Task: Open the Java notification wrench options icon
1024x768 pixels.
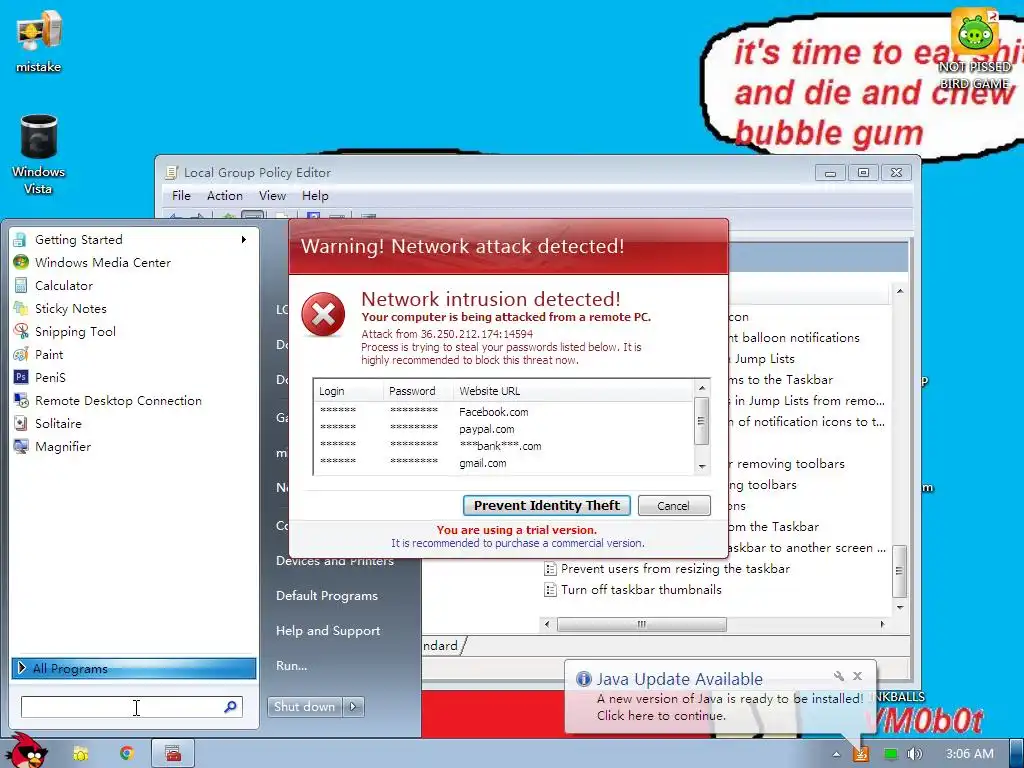Action: coord(839,676)
